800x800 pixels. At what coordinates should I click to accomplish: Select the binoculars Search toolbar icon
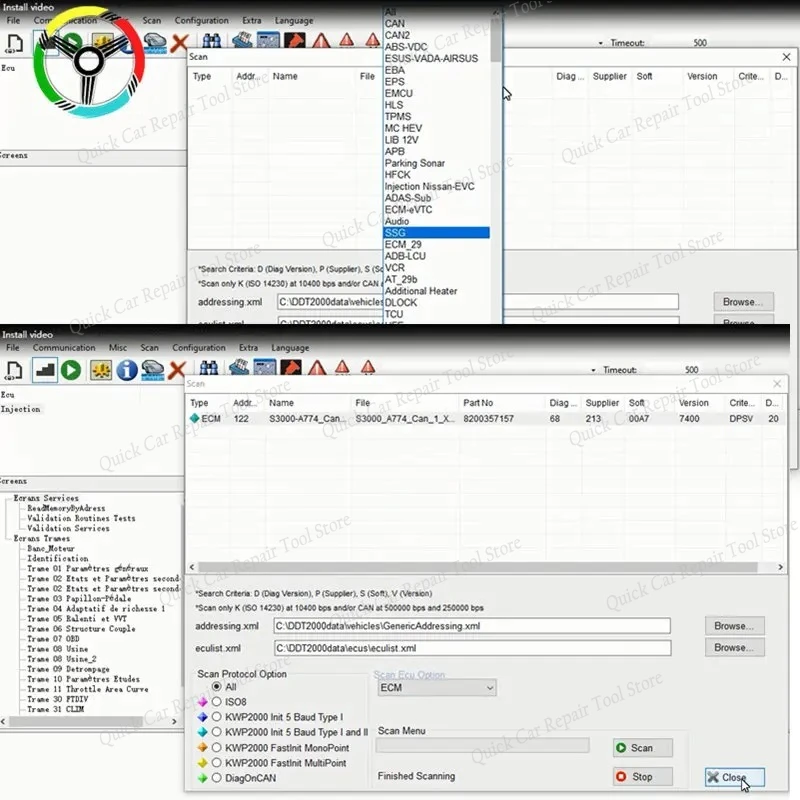click(x=208, y=368)
